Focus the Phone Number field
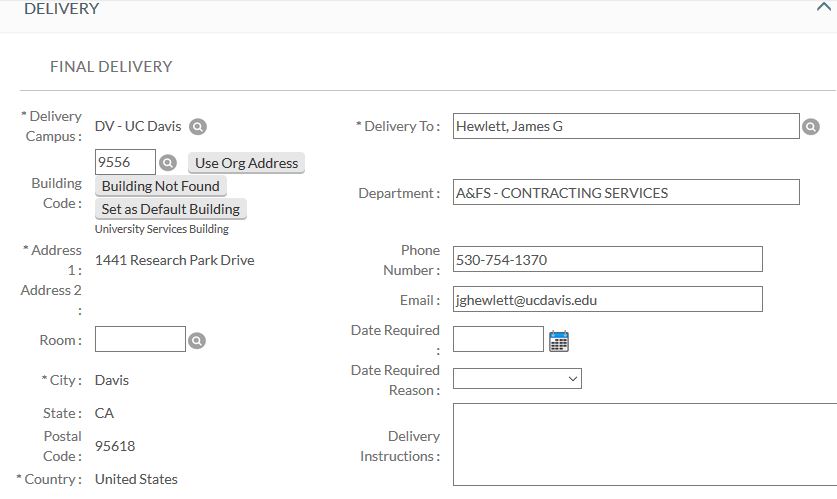837x499 pixels. click(x=607, y=259)
